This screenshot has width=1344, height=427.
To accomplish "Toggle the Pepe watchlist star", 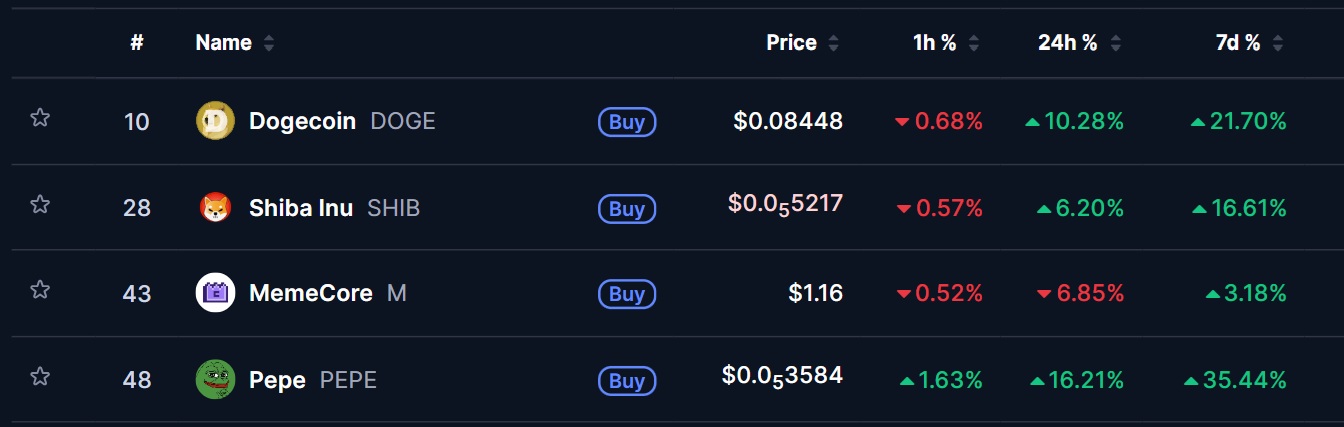I will 40,377.
